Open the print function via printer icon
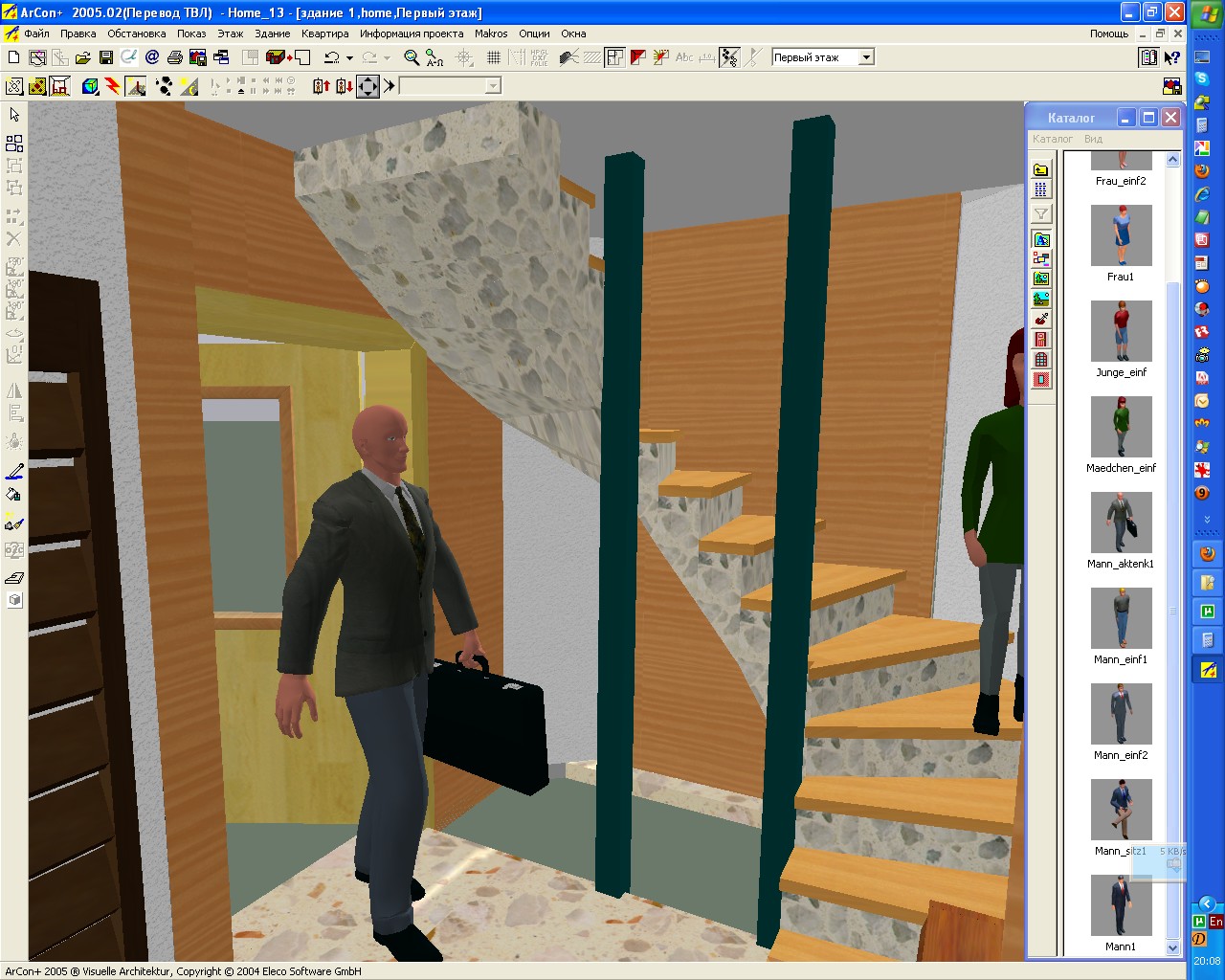Image resolution: width=1225 pixels, height=980 pixels. tap(175, 57)
